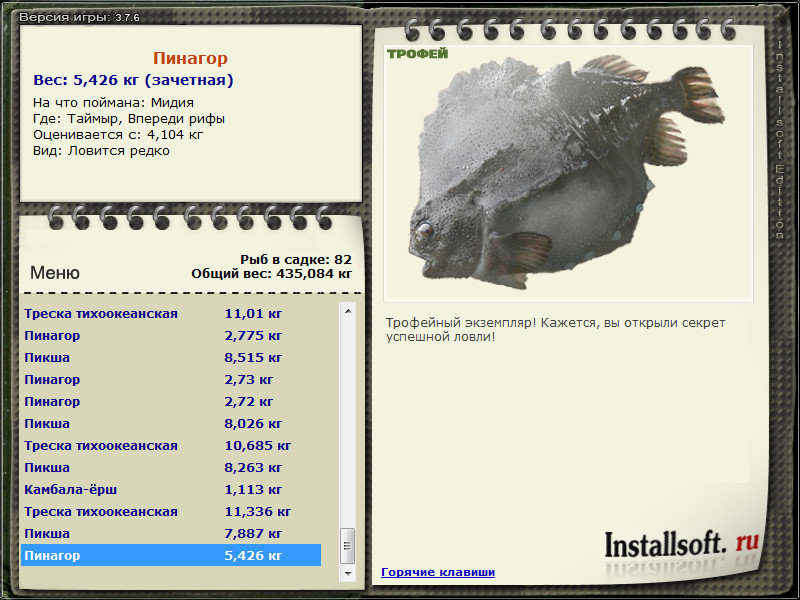This screenshot has height=600, width=800.
Task: Select the Камбала-ёрш 1,113 кг row
Action: (171, 489)
